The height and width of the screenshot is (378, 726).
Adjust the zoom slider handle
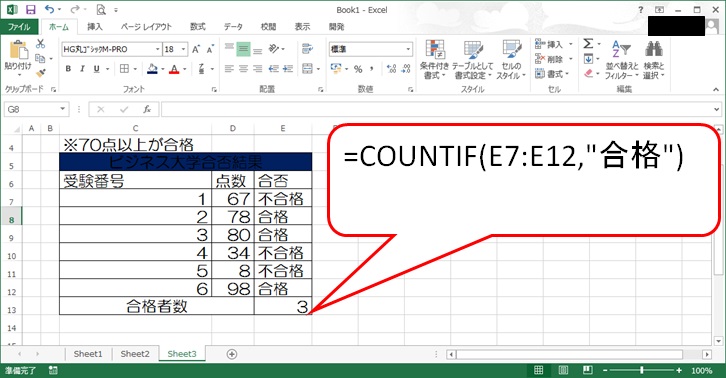(x=641, y=370)
